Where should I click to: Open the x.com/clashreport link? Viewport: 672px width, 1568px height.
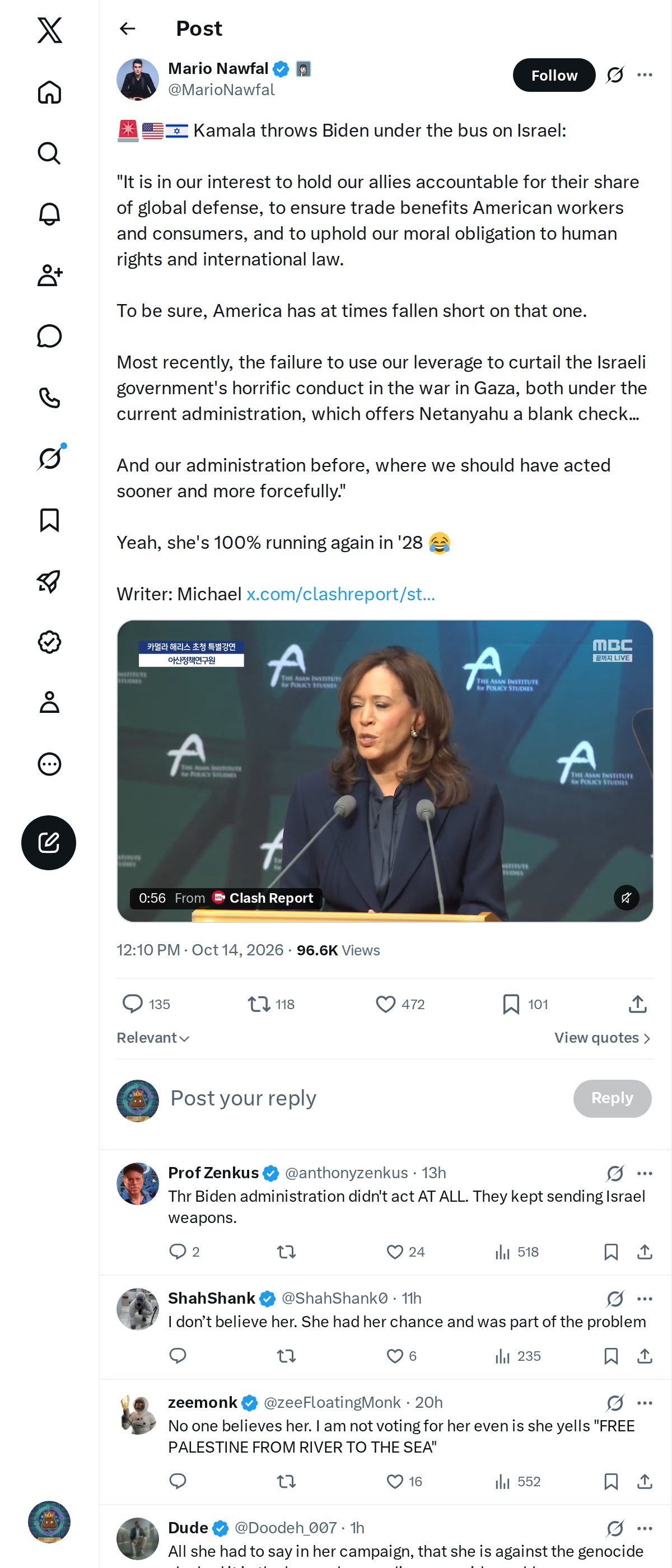click(x=340, y=594)
